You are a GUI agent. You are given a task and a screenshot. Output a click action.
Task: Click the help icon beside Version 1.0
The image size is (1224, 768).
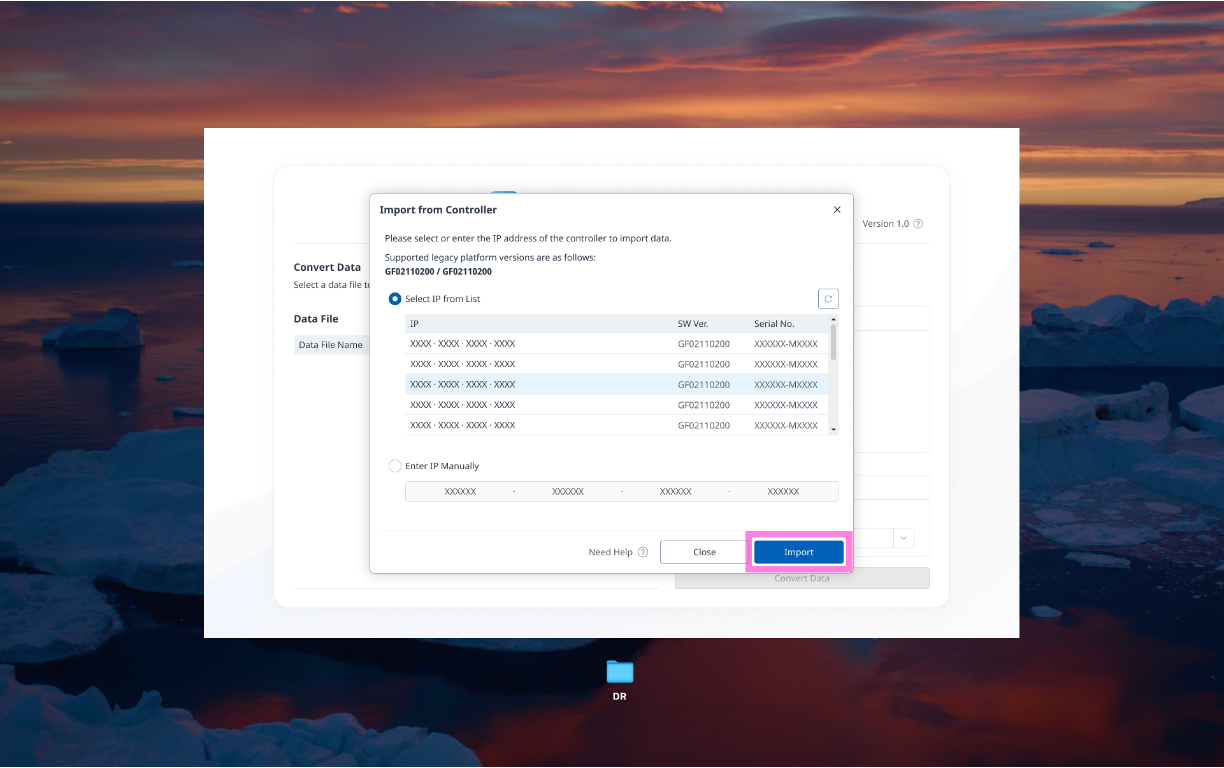coord(918,224)
